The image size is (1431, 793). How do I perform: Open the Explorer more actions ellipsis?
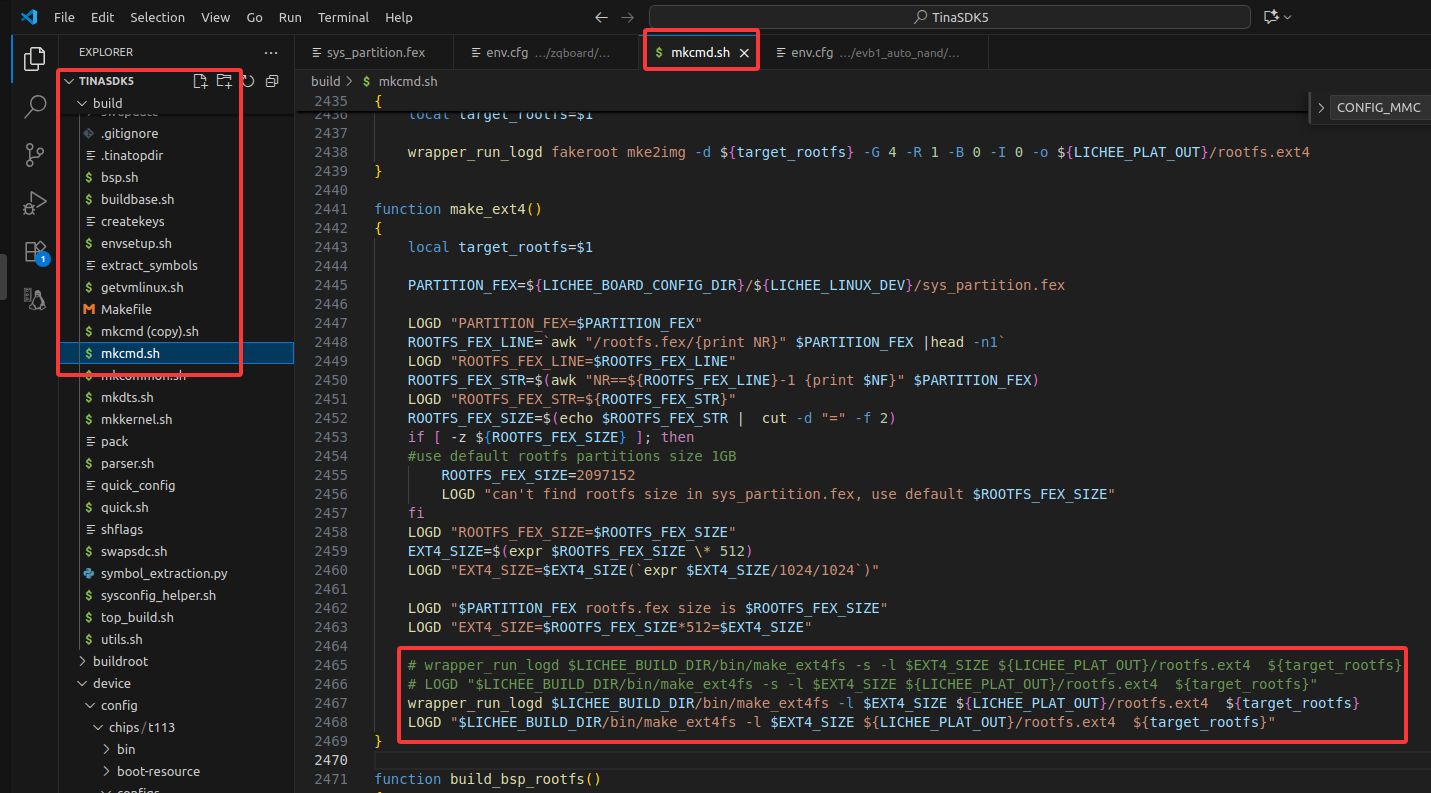click(x=271, y=52)
